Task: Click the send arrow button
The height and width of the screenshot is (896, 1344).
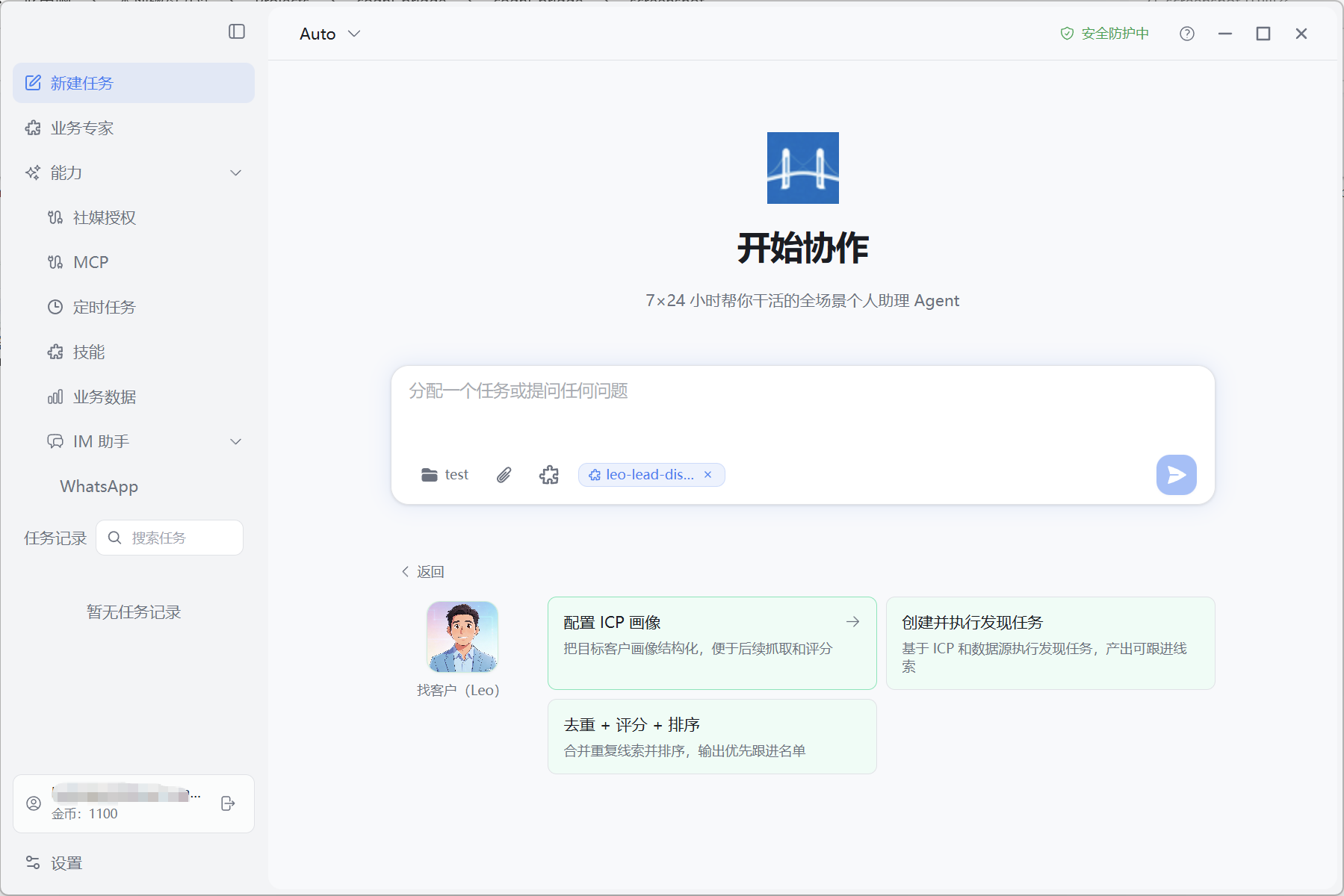Action: pyautogui.click(x=1177, y=475)
